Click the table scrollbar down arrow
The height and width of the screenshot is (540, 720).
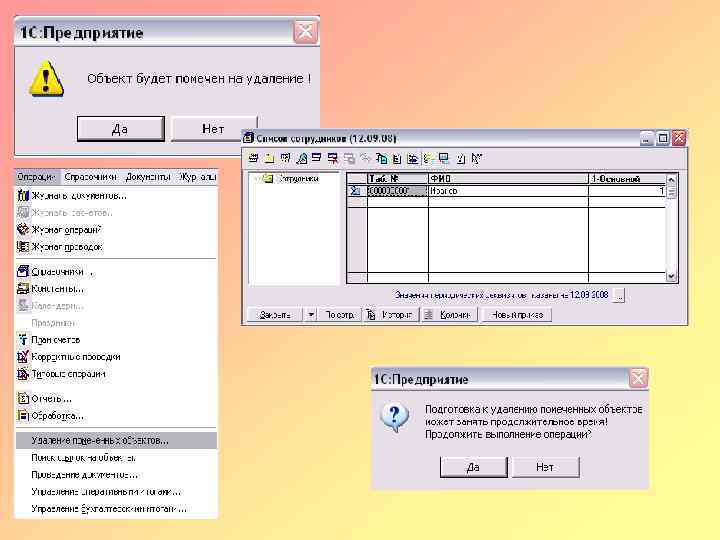pos(671,276)
